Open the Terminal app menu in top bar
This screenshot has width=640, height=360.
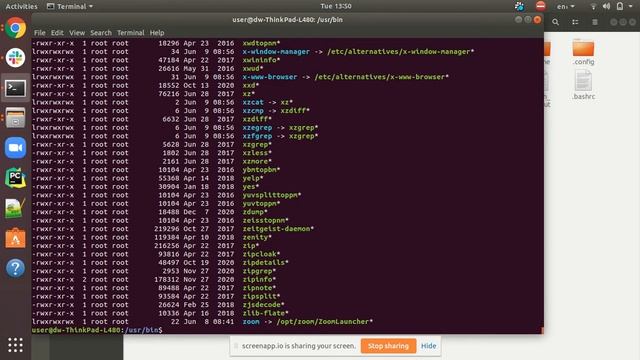click(x=70, y=6)
